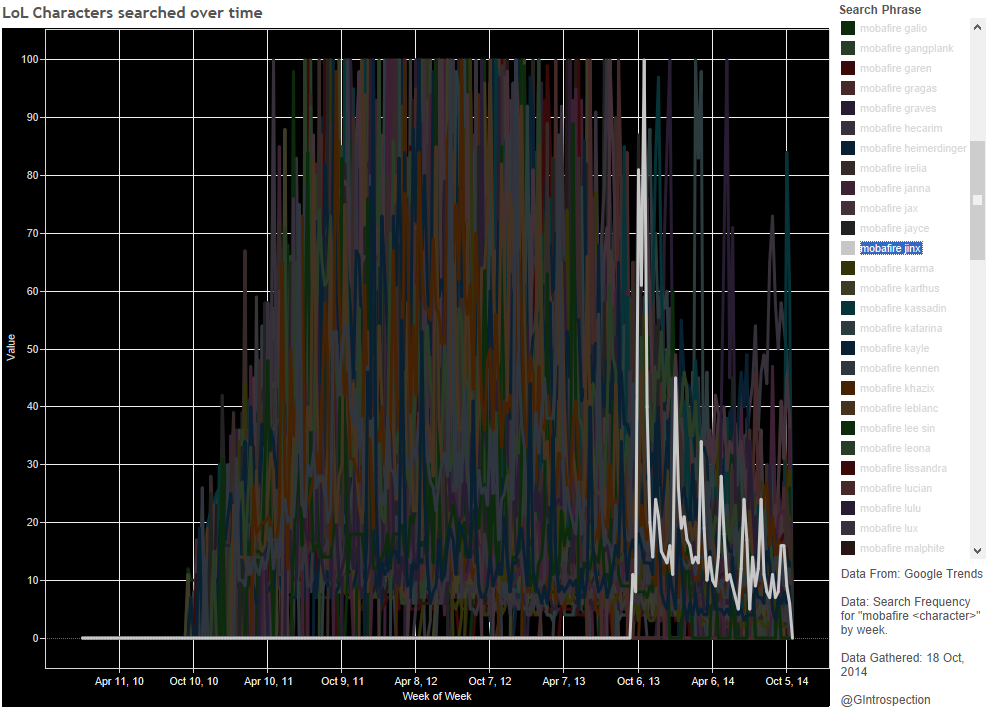Click the legend scrollbar down arrow
The width and height of the screenshot is (990, 710).
coord(977,550)
